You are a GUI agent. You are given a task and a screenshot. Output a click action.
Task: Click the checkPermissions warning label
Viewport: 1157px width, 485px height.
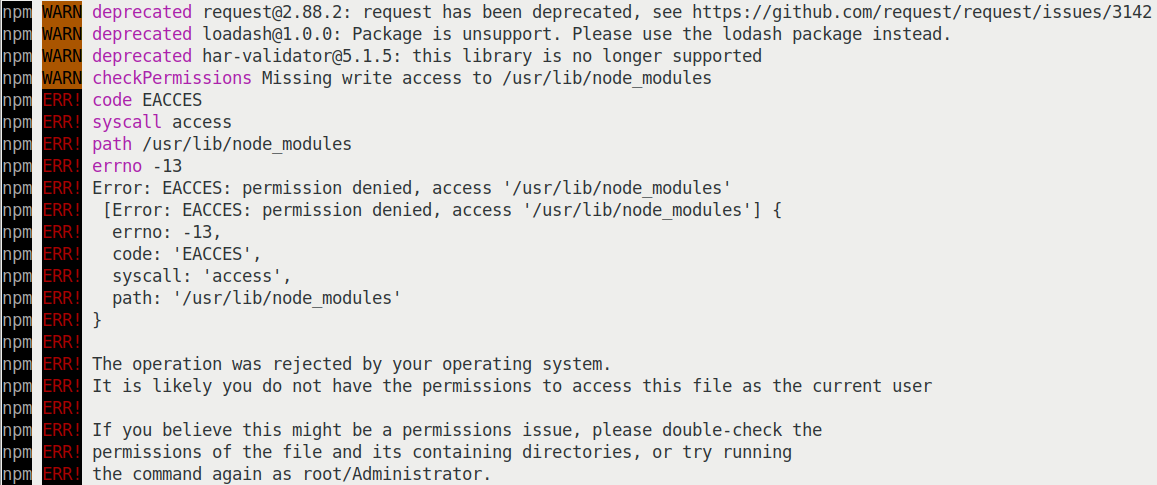tap(172, 78)
